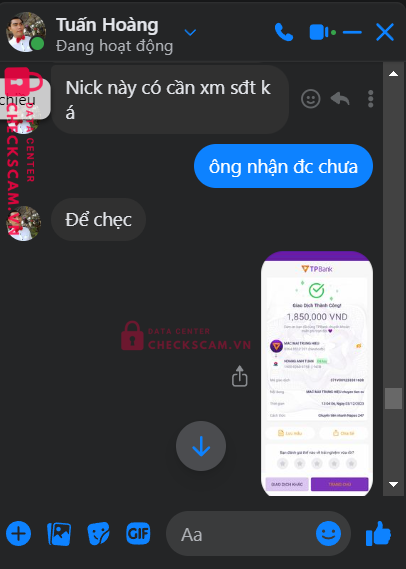
Task: React to 'Nick này có cần xm' message
Action: point(311,99)
